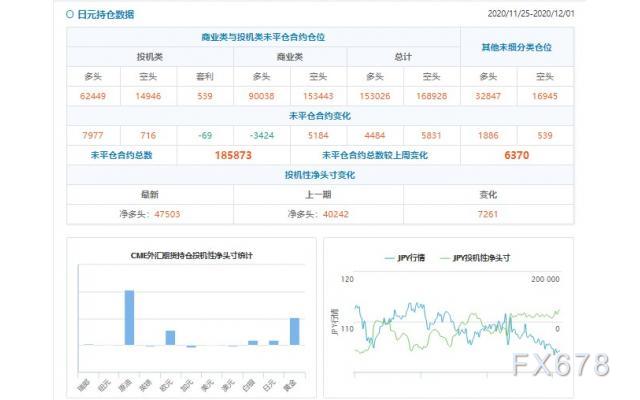640x400 pixels.
Task: Click the 最新 column header
Action: click(x=150, y=194)
